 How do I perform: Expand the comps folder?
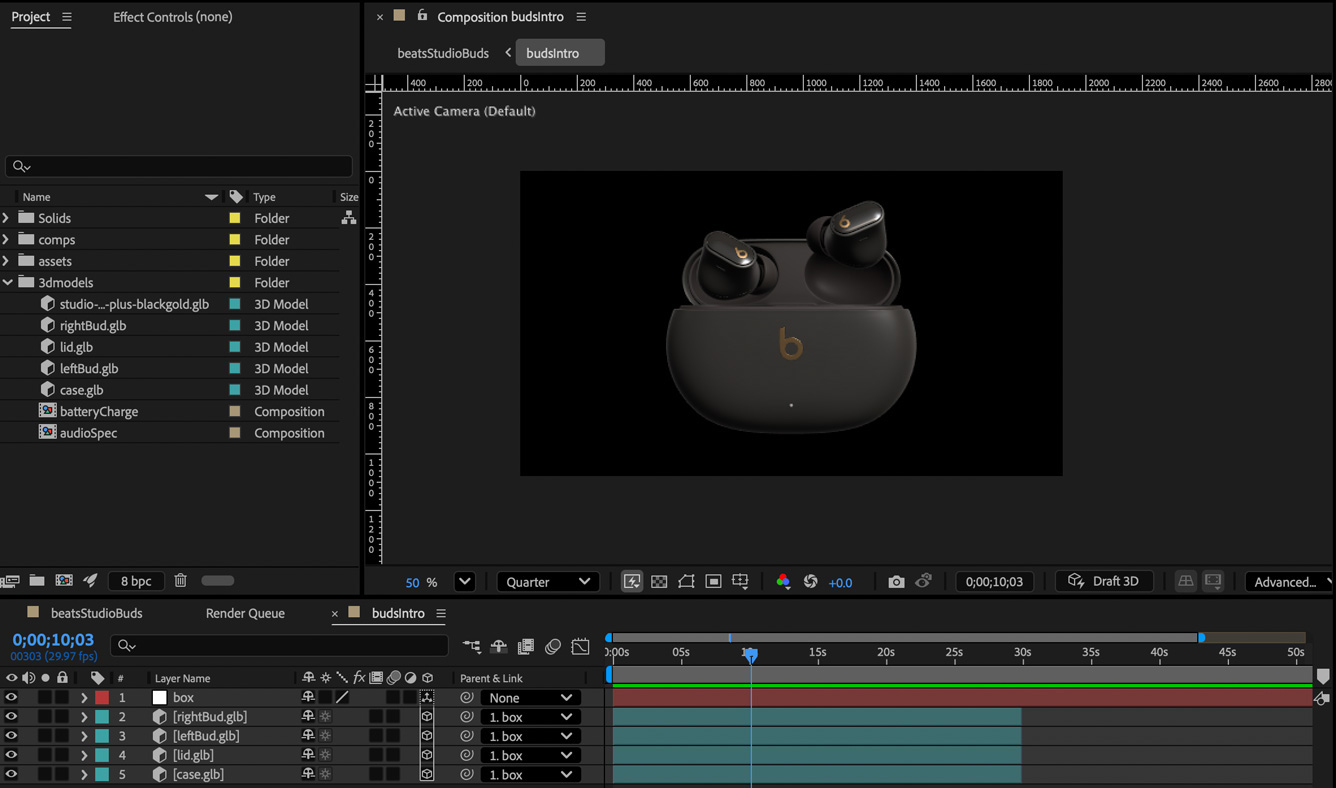(x=7, y=240)
